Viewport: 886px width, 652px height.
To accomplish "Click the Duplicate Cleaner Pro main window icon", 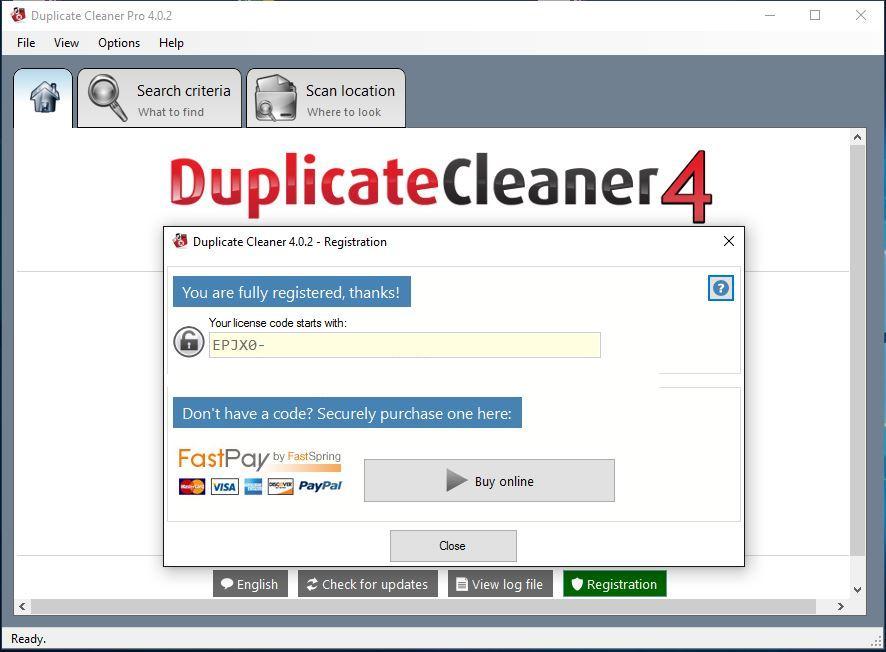I will pyautogui.click(x=18, y=15).
